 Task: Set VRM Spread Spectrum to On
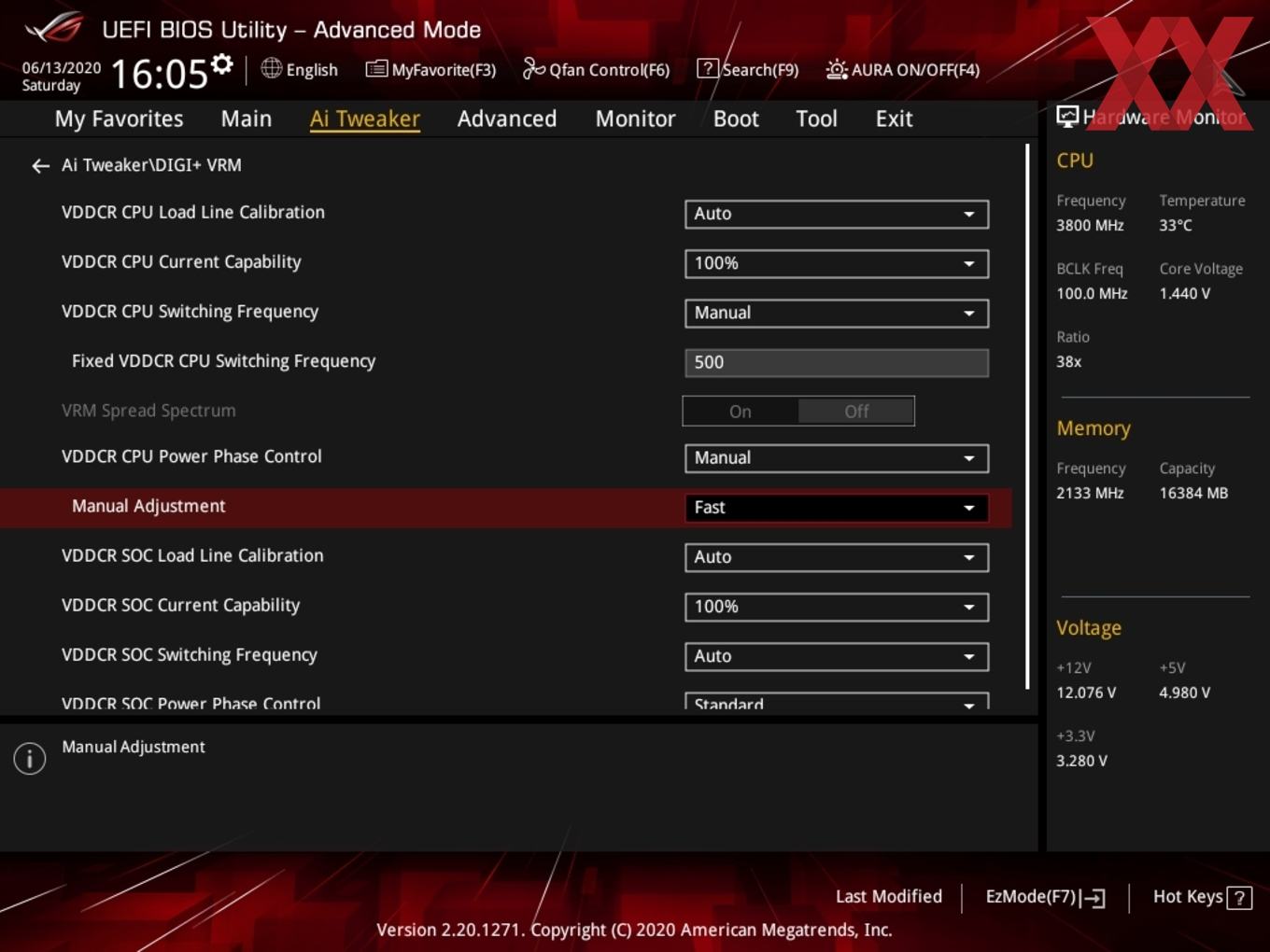click(741, 412)
